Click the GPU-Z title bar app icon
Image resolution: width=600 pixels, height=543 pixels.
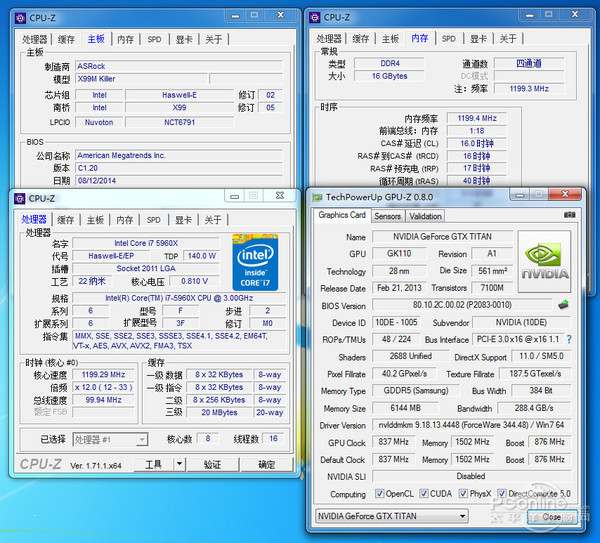[x=317, y=197]
